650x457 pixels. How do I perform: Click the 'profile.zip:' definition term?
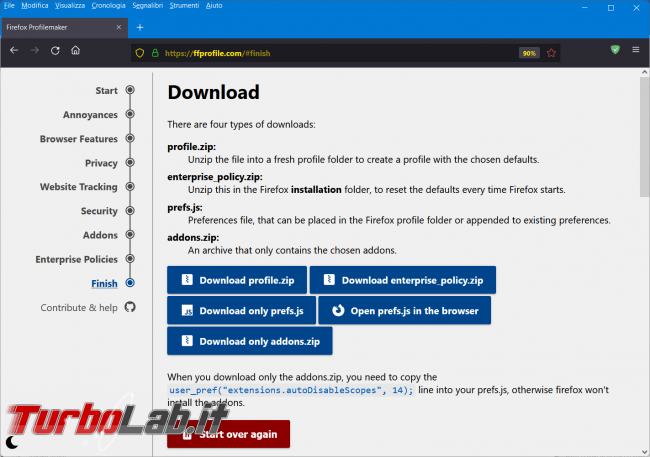(x=192, y=147)
